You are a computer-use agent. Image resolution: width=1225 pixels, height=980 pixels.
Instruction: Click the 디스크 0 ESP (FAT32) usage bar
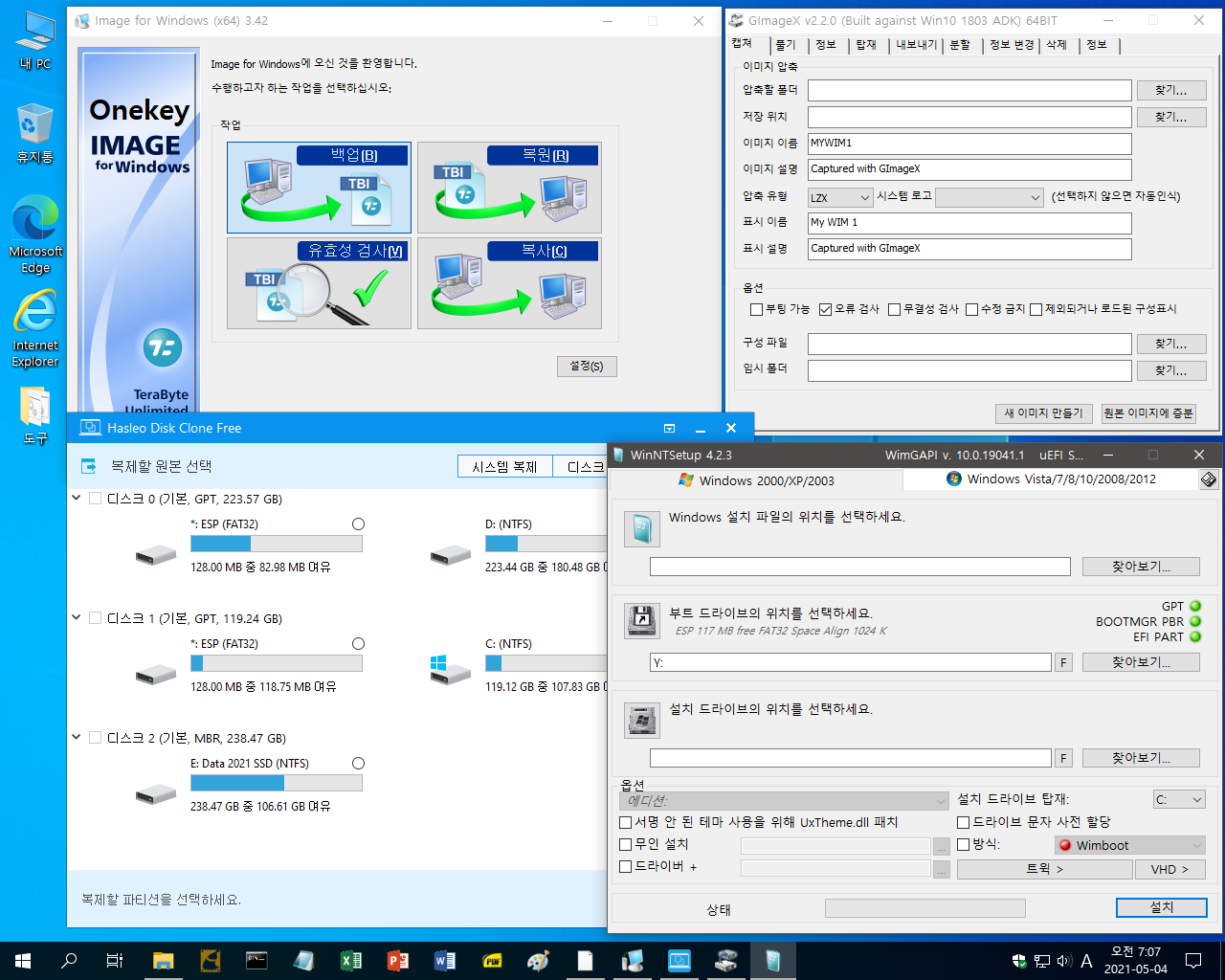click(277, 544)
